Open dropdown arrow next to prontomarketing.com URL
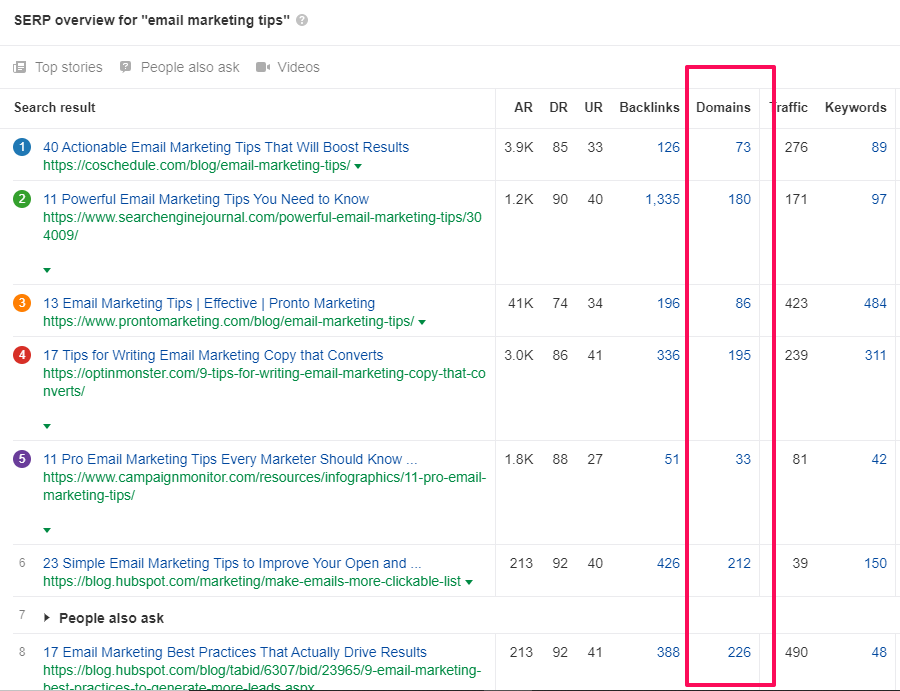The width and height of the screenshot is (900, 691). 422,322
